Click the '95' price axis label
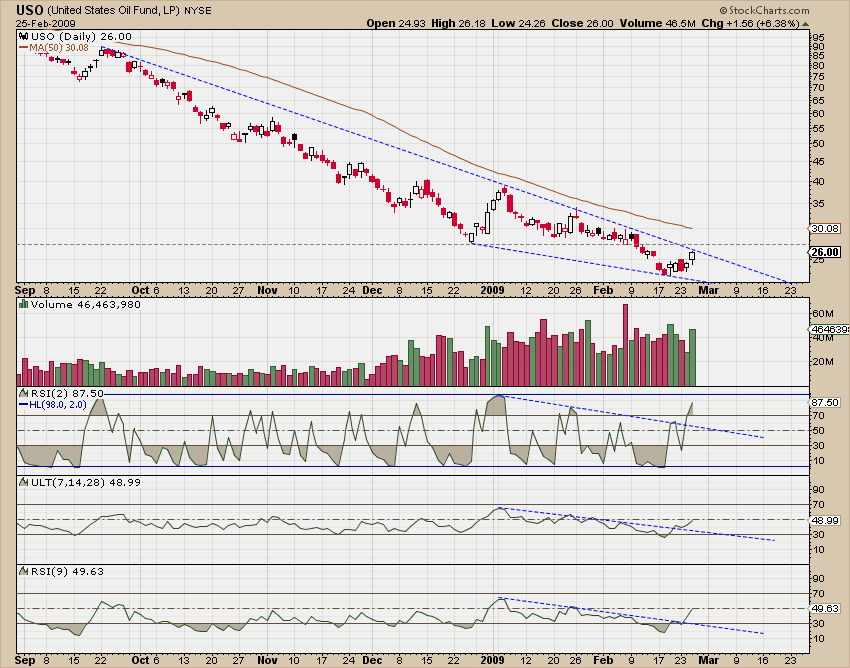Image resolution: width=850 pixels, height=668 pixels. point(818,37)
